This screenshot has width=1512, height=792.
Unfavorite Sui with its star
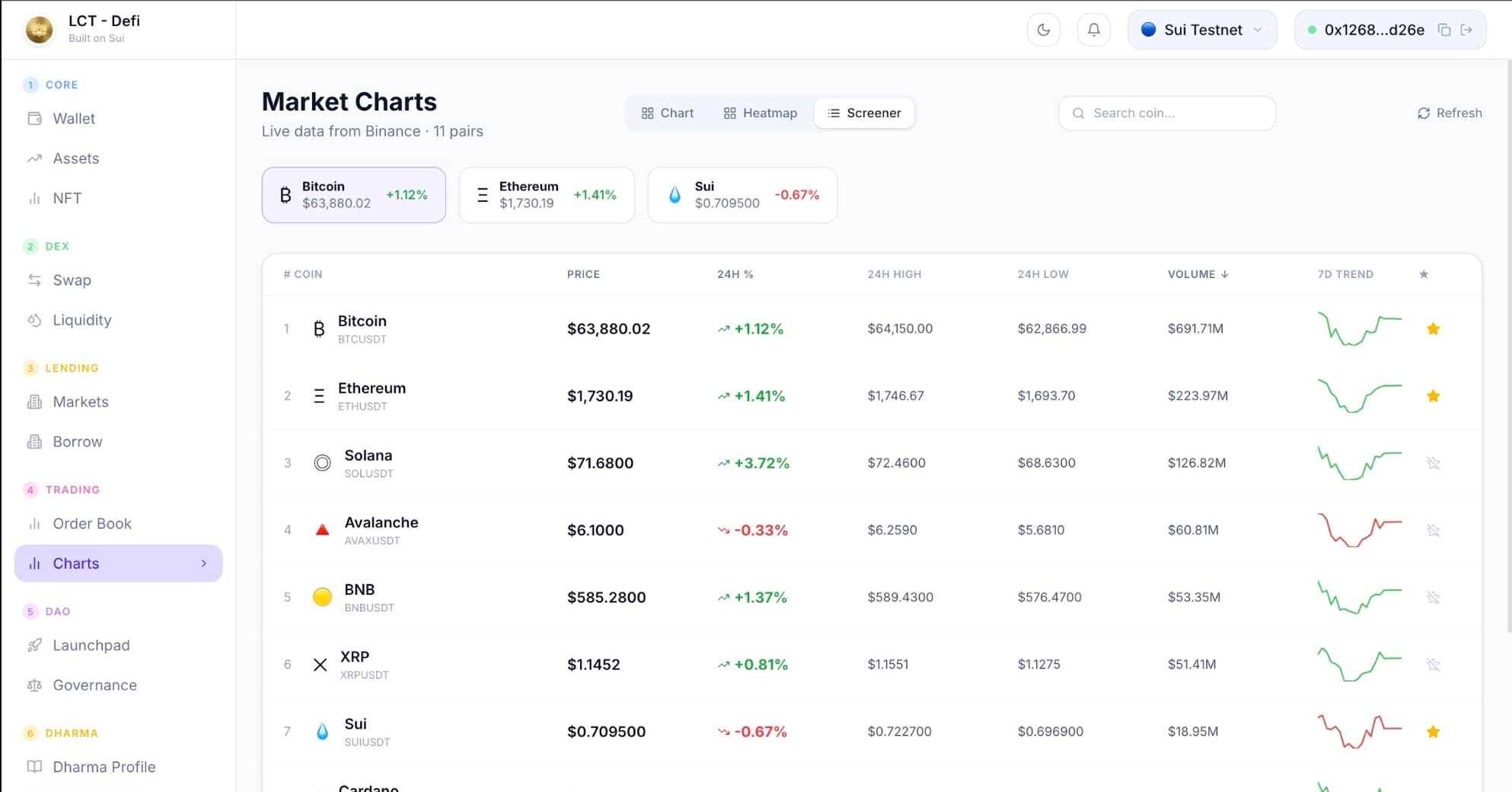[1433, 732]
